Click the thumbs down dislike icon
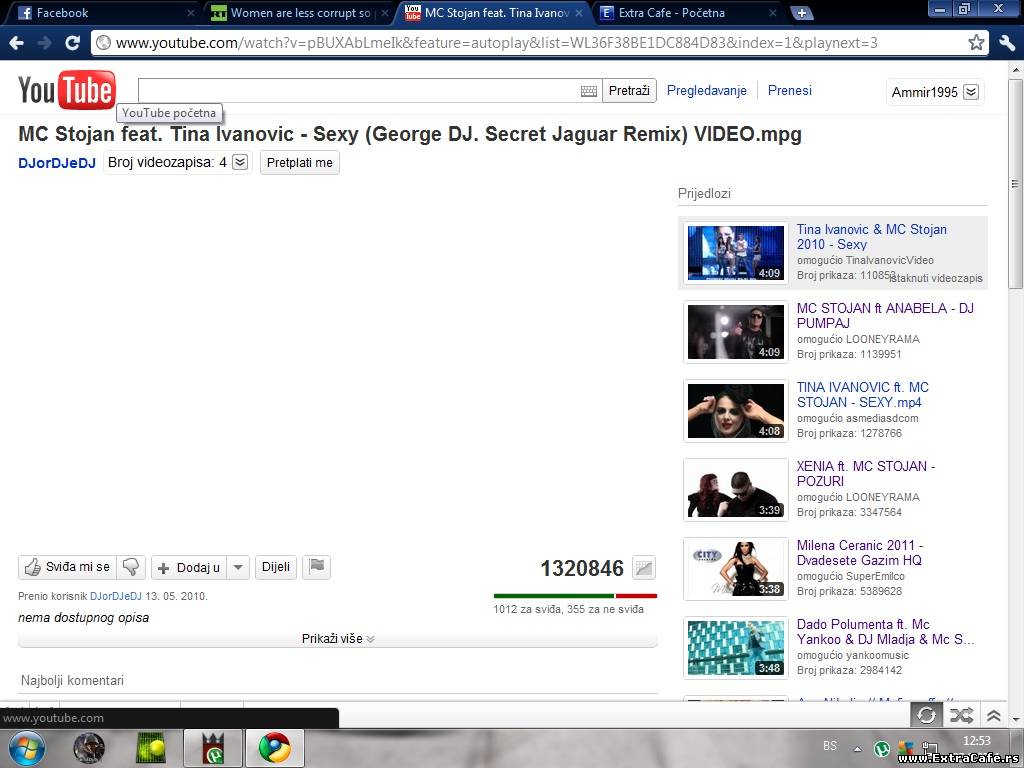Viewport: 1024px width, 768px height. point(131,567)
